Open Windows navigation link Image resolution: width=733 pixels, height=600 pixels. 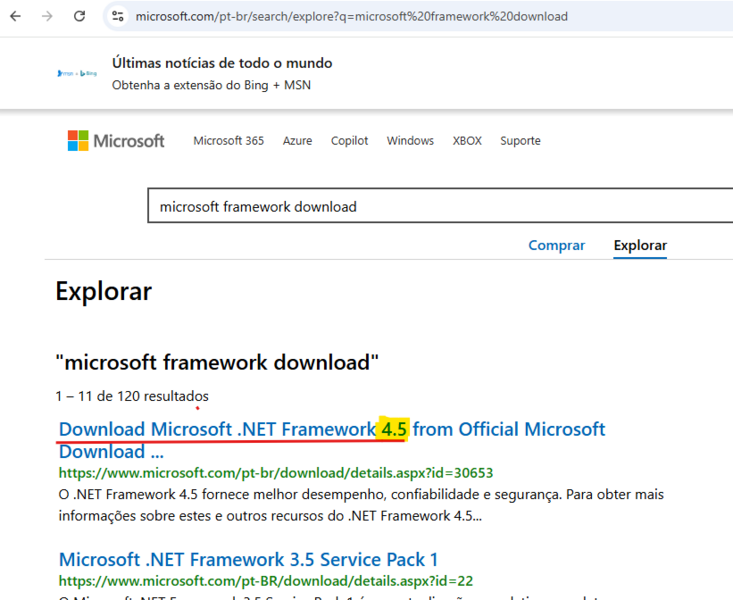click(410, 141)
